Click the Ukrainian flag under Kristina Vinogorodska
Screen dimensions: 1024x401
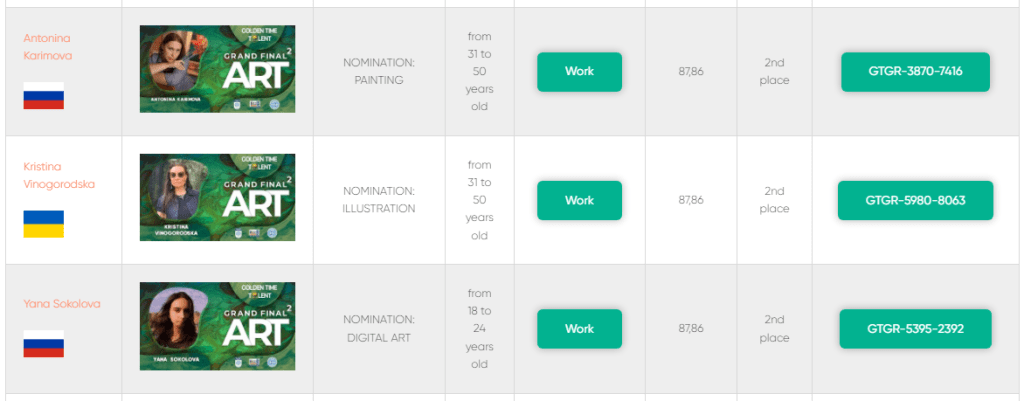(43, 224)
